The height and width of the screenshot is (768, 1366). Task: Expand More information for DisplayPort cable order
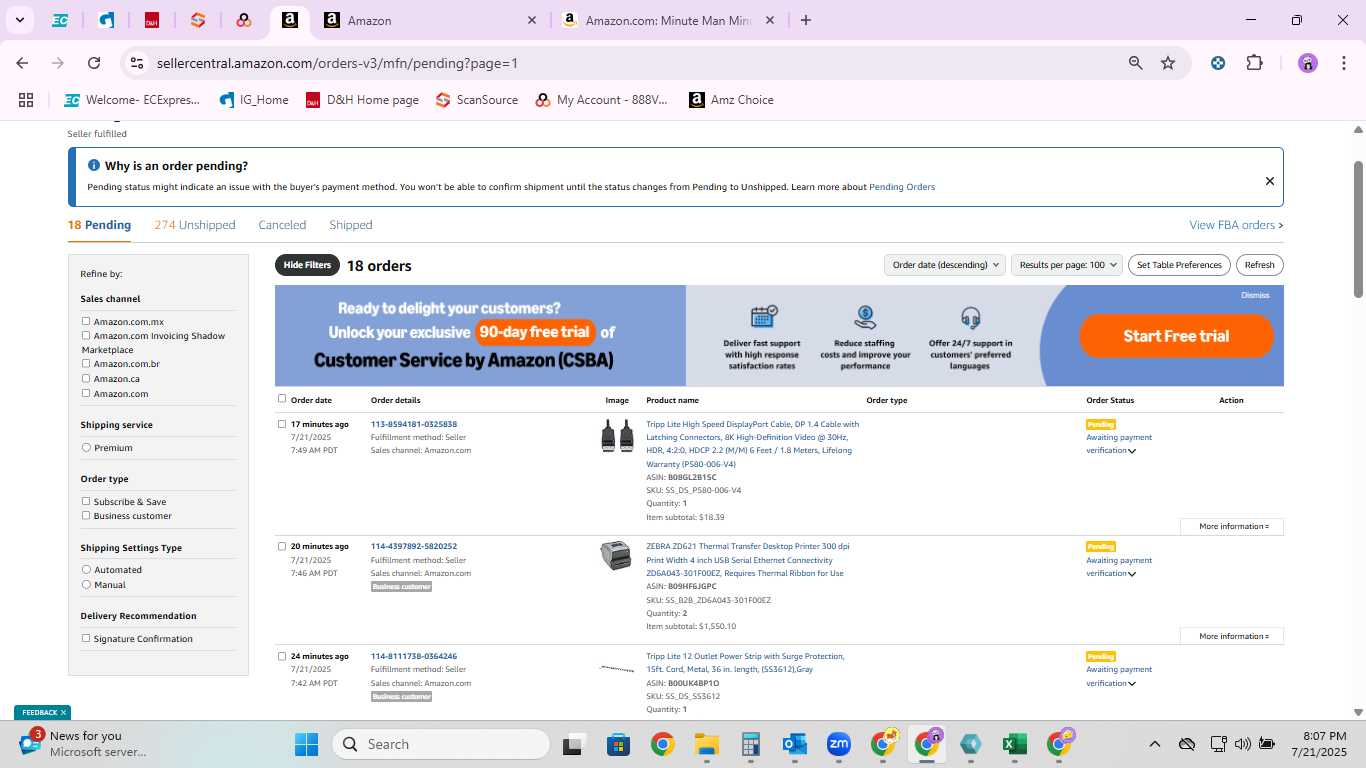(x=1233, y=526)
